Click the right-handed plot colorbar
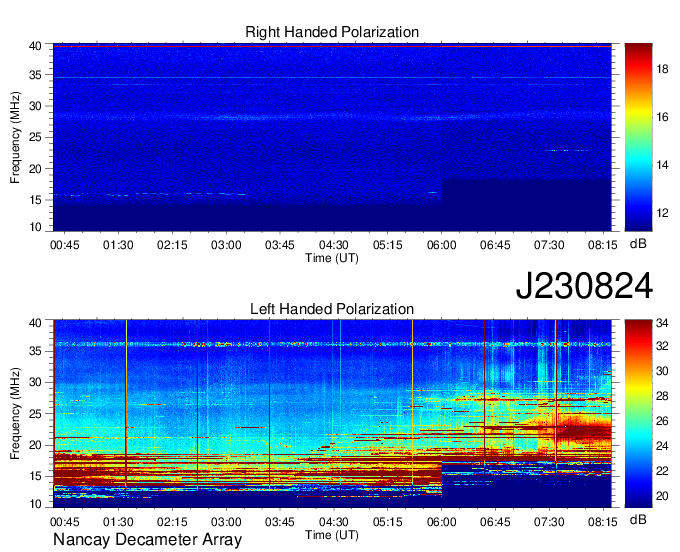 tap(638, 137)
